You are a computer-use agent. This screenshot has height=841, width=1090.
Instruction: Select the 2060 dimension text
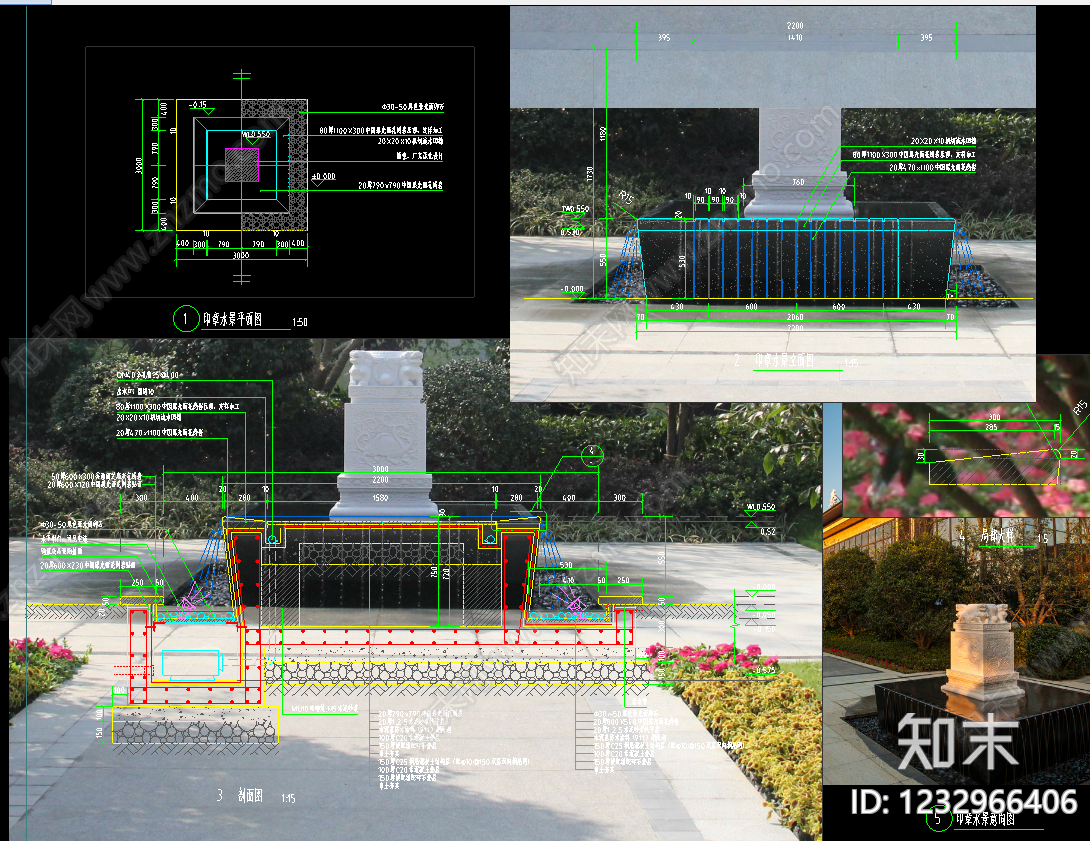pyautogui.click(x=795, y=317)
